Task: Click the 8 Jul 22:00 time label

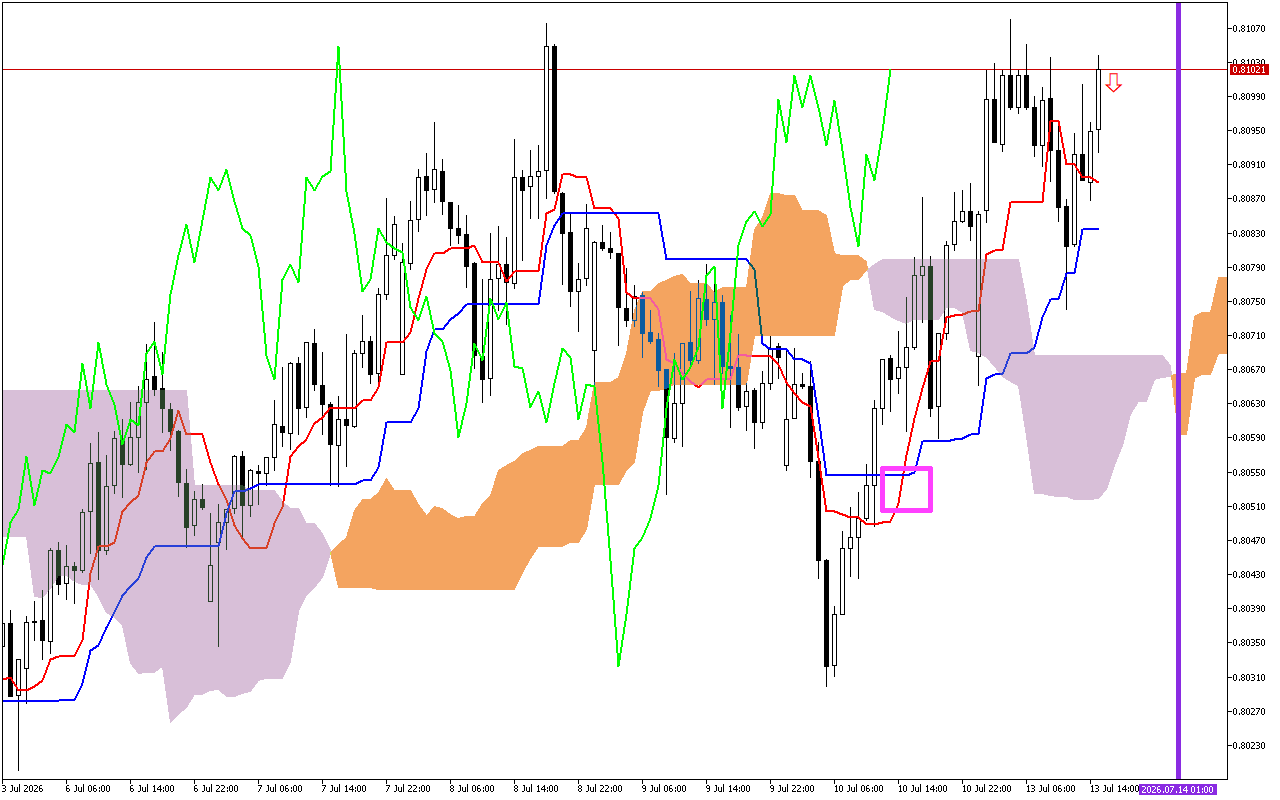Action: coord(600,789)
